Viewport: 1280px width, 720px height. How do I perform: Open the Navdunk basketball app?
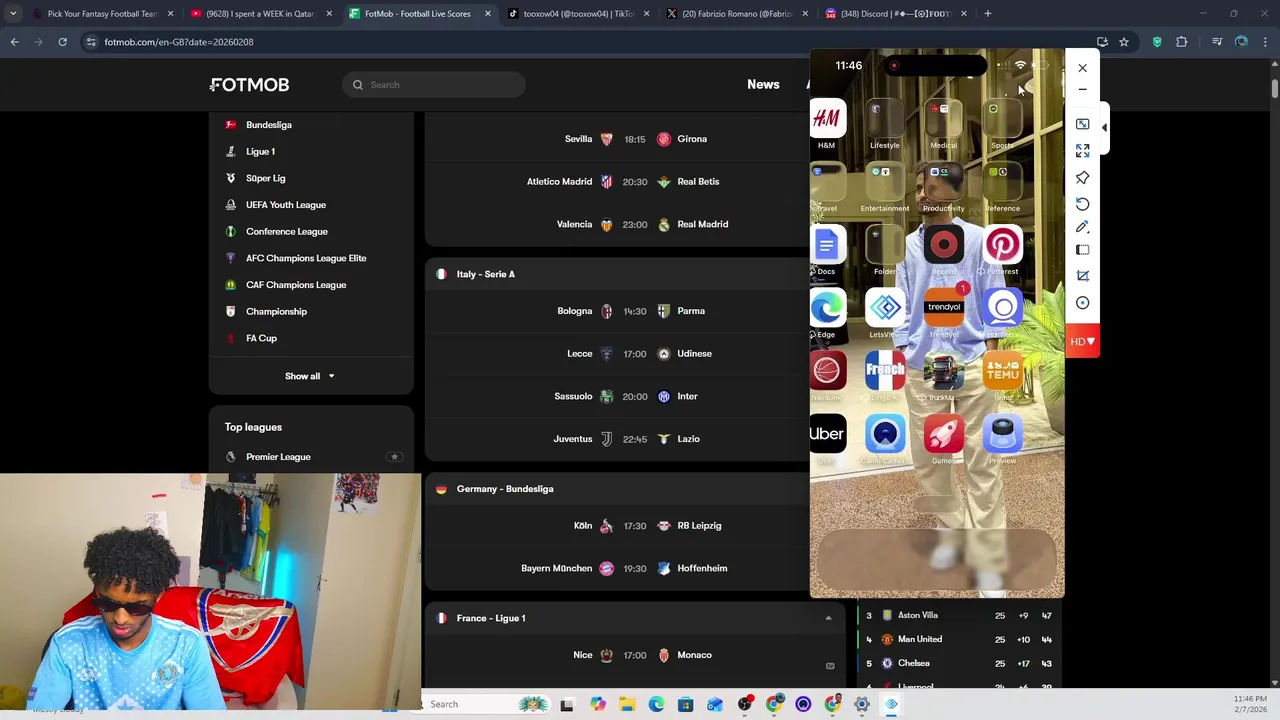click(x=827, y=371)
